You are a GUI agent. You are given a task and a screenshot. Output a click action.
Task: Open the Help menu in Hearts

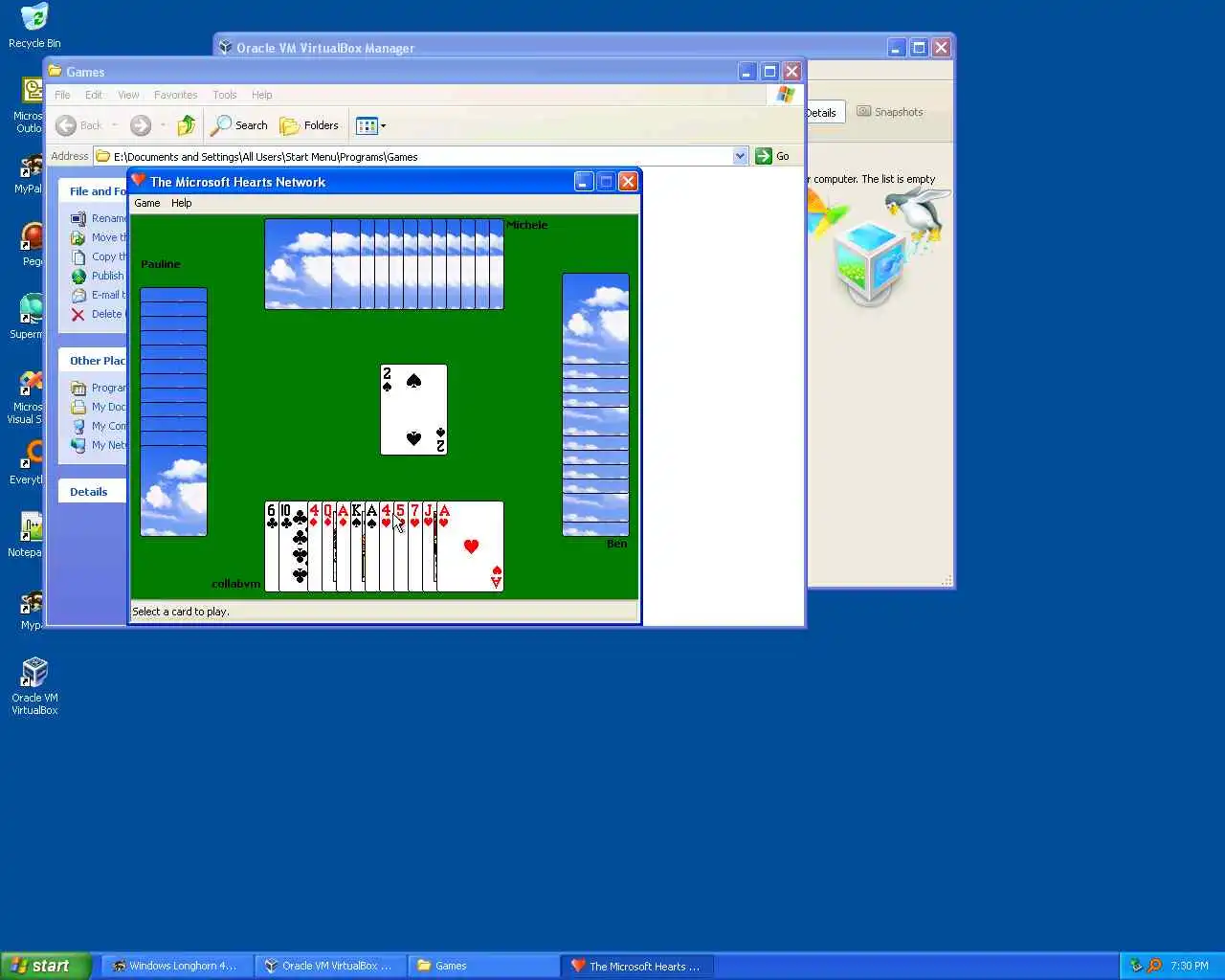tap(182, 203)
